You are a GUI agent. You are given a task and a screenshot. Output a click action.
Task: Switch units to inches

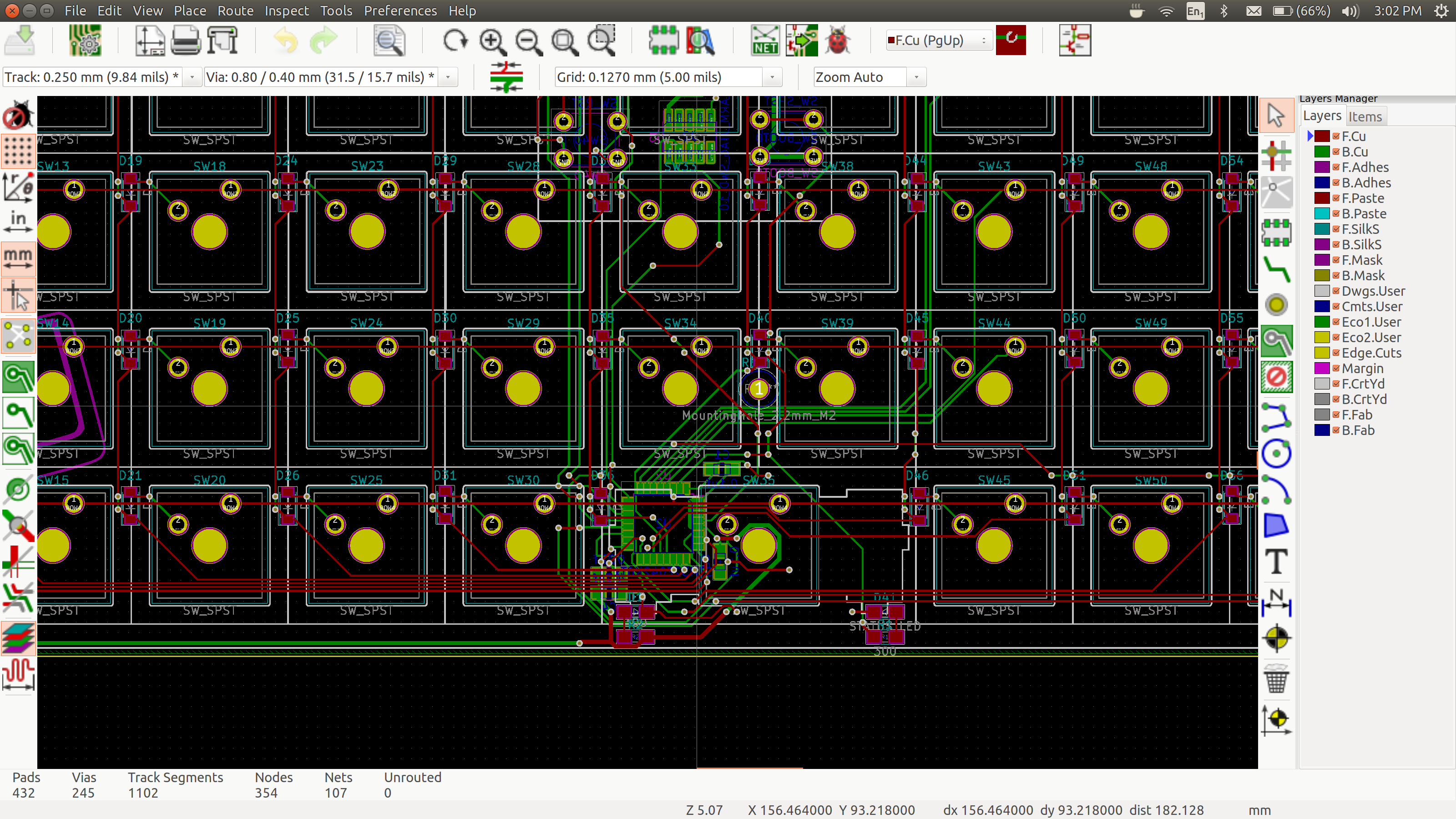(18, 222)
